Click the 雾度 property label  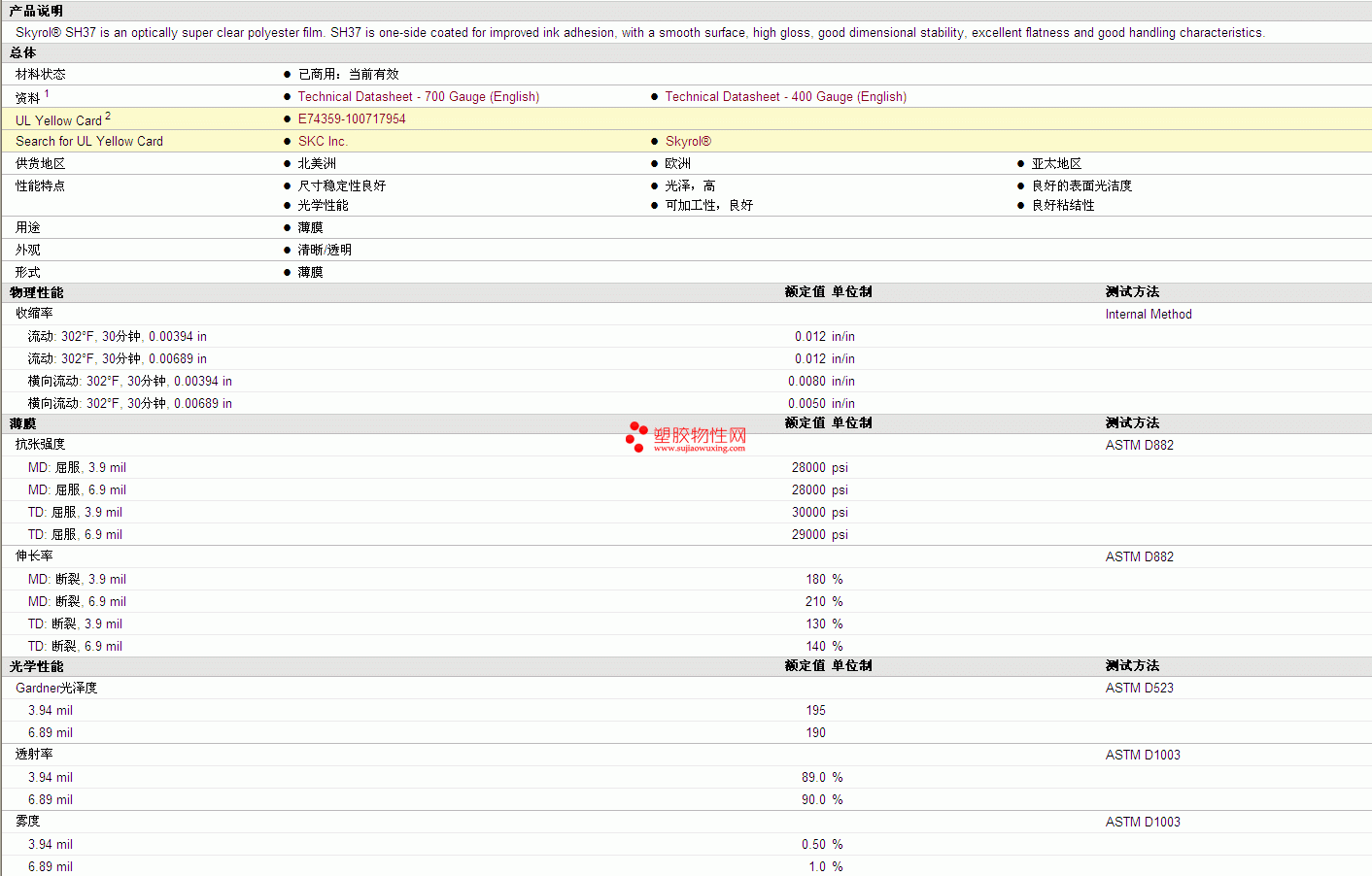28,821
